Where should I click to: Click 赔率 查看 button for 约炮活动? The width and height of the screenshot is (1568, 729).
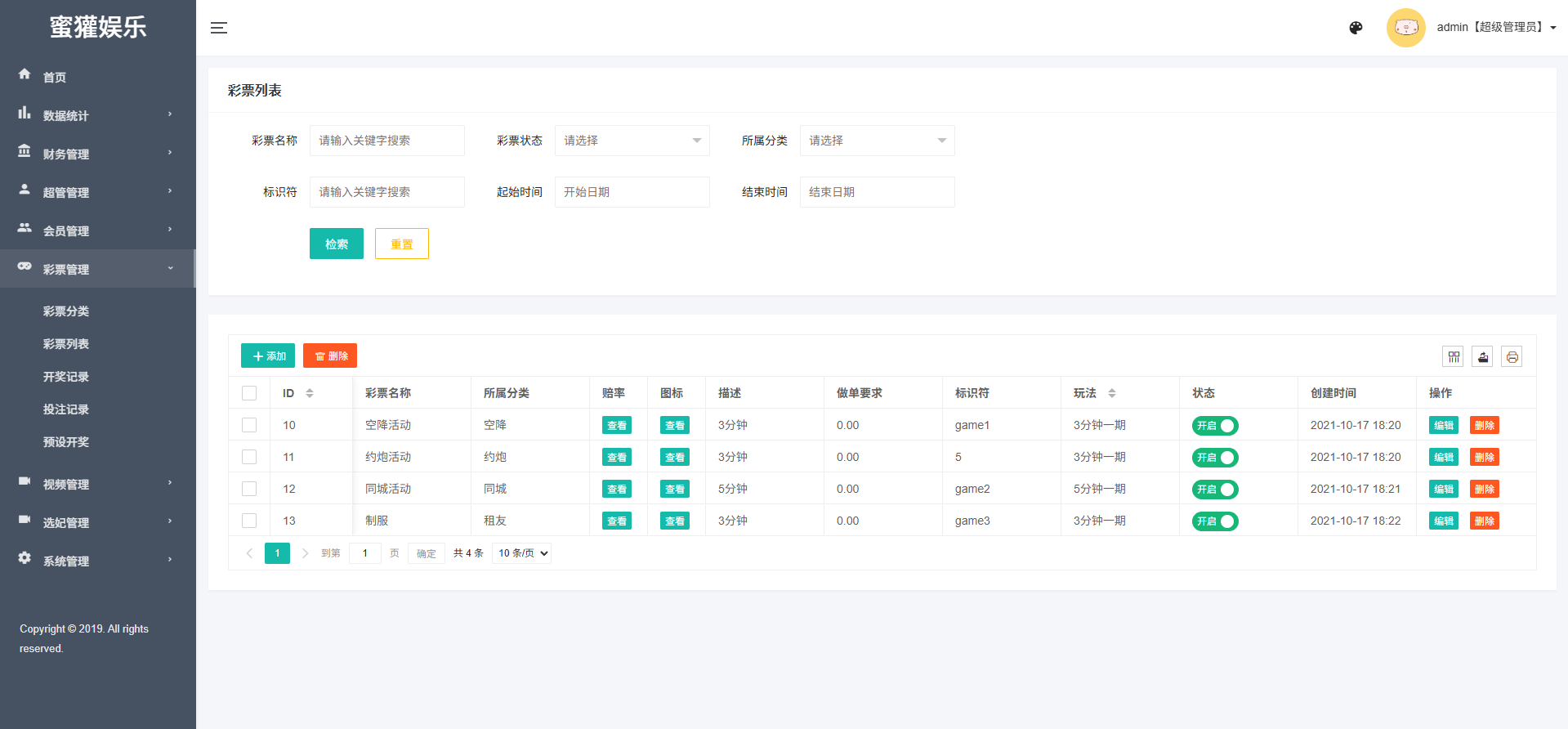(617, 457)
